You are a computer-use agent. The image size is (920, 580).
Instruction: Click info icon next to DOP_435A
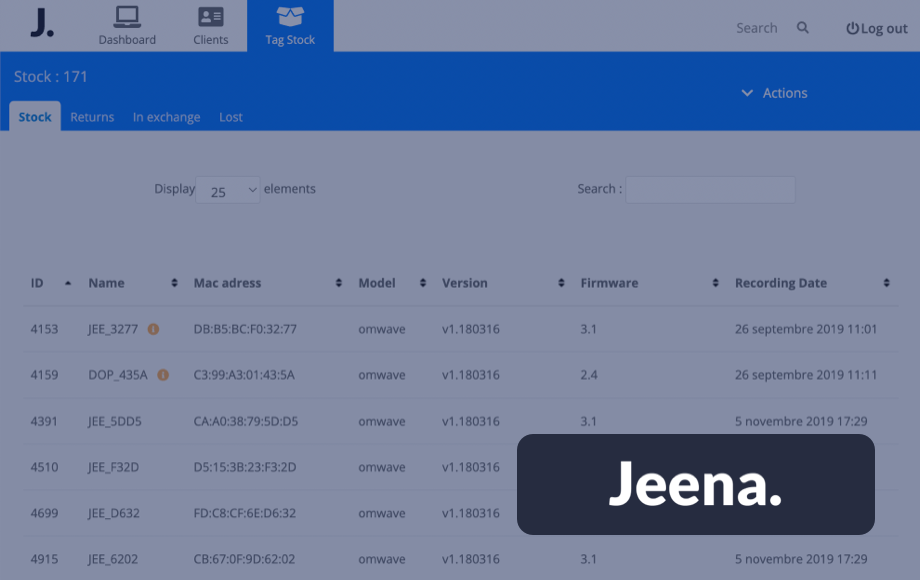pyautogui.click(x=163, y=375)
